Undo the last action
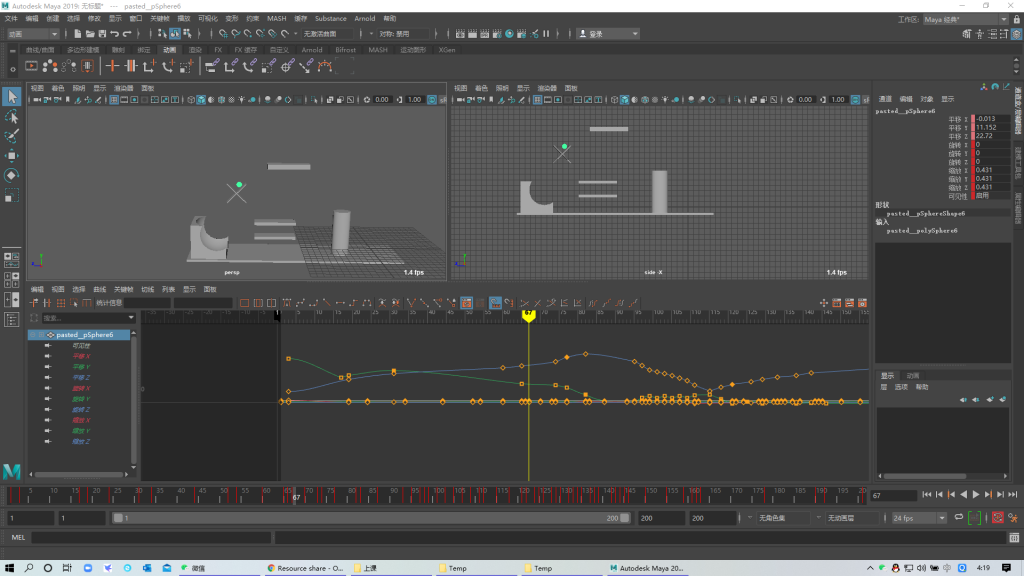1024x576 pixels. pyautogui.click(x=114, y=34)
